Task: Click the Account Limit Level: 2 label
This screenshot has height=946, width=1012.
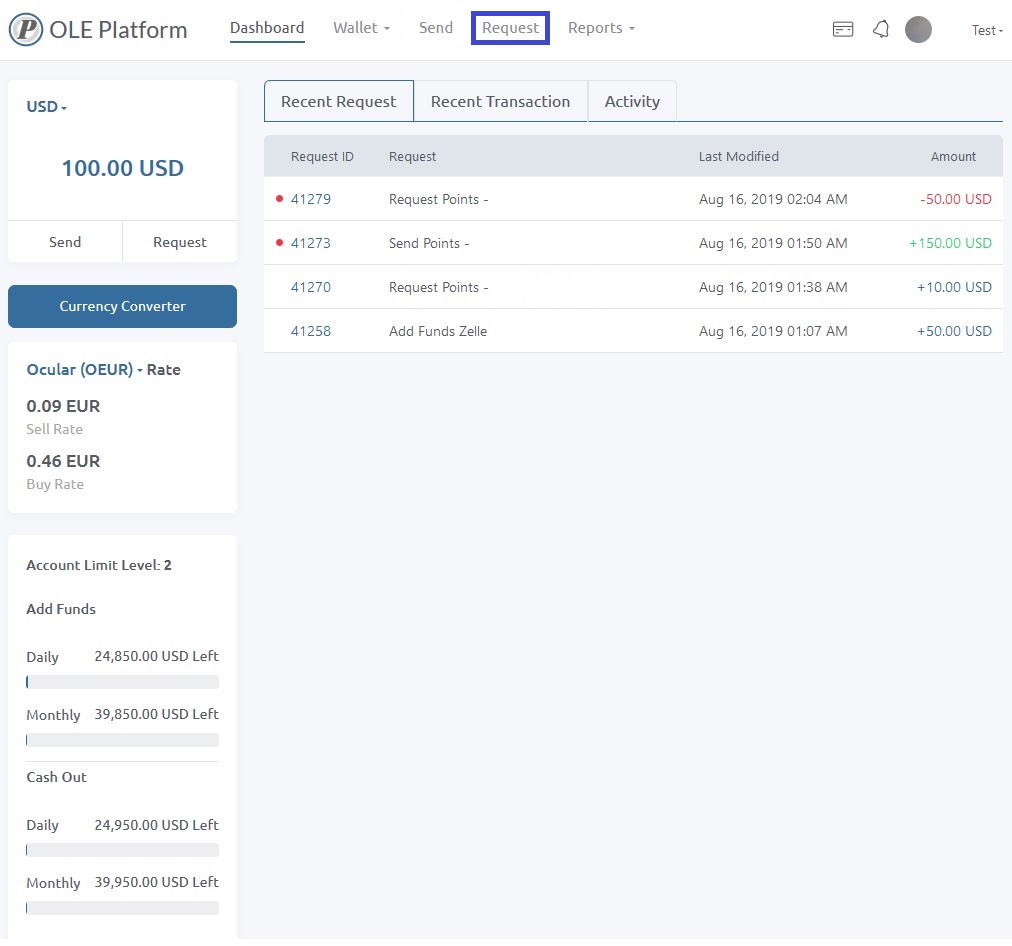Action: pos(99,565)
